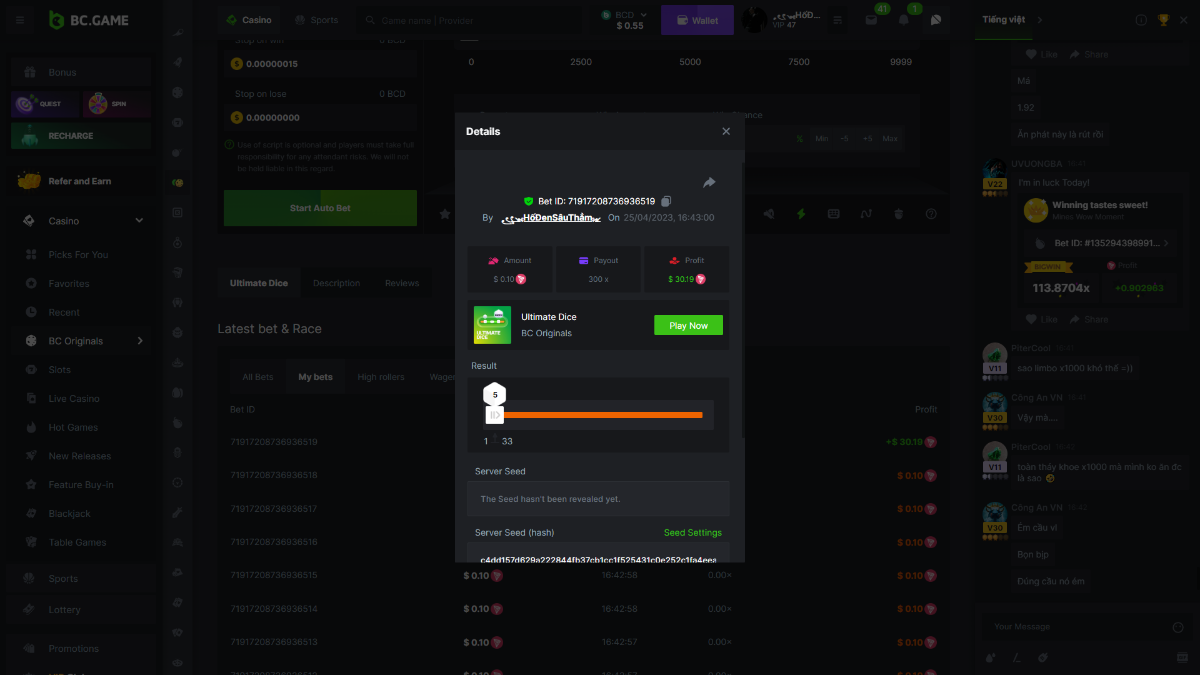
Task: Click the dice result slider handle
Action: [x=495, y=414]
